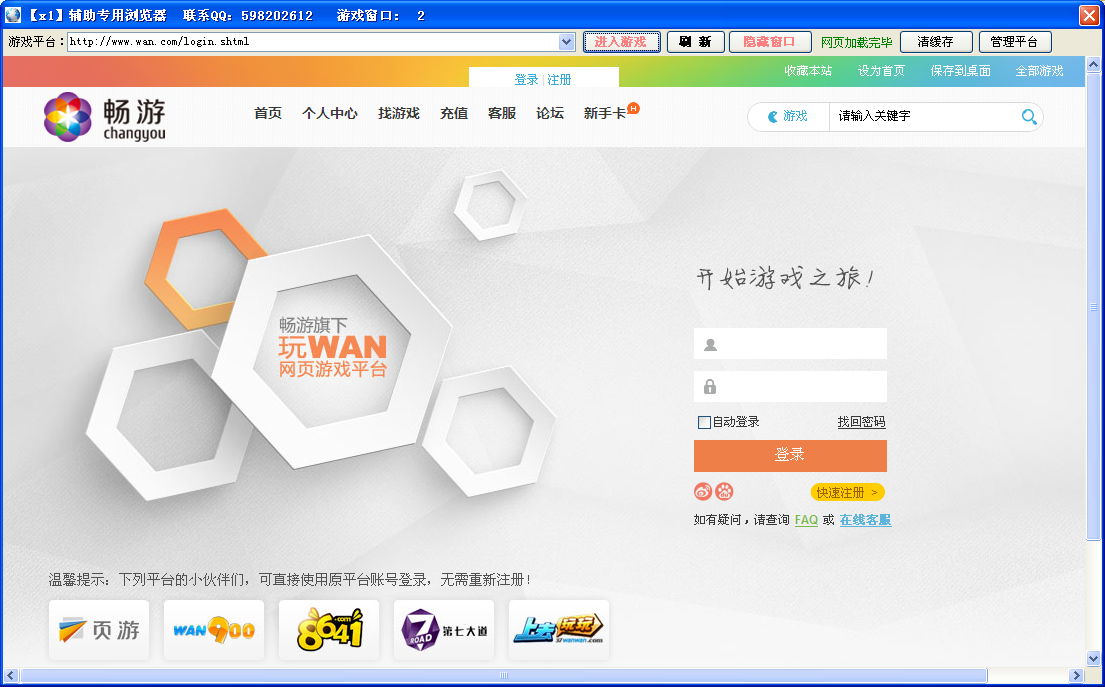Click the search magnifier icon
Image resolution: width=1105 pixels, height=687 pixels.
tap(1029, 116)
